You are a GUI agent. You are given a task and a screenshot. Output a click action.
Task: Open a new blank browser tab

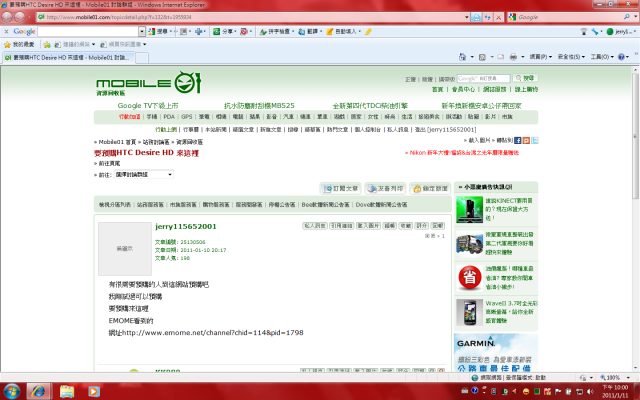click(142, 58)
